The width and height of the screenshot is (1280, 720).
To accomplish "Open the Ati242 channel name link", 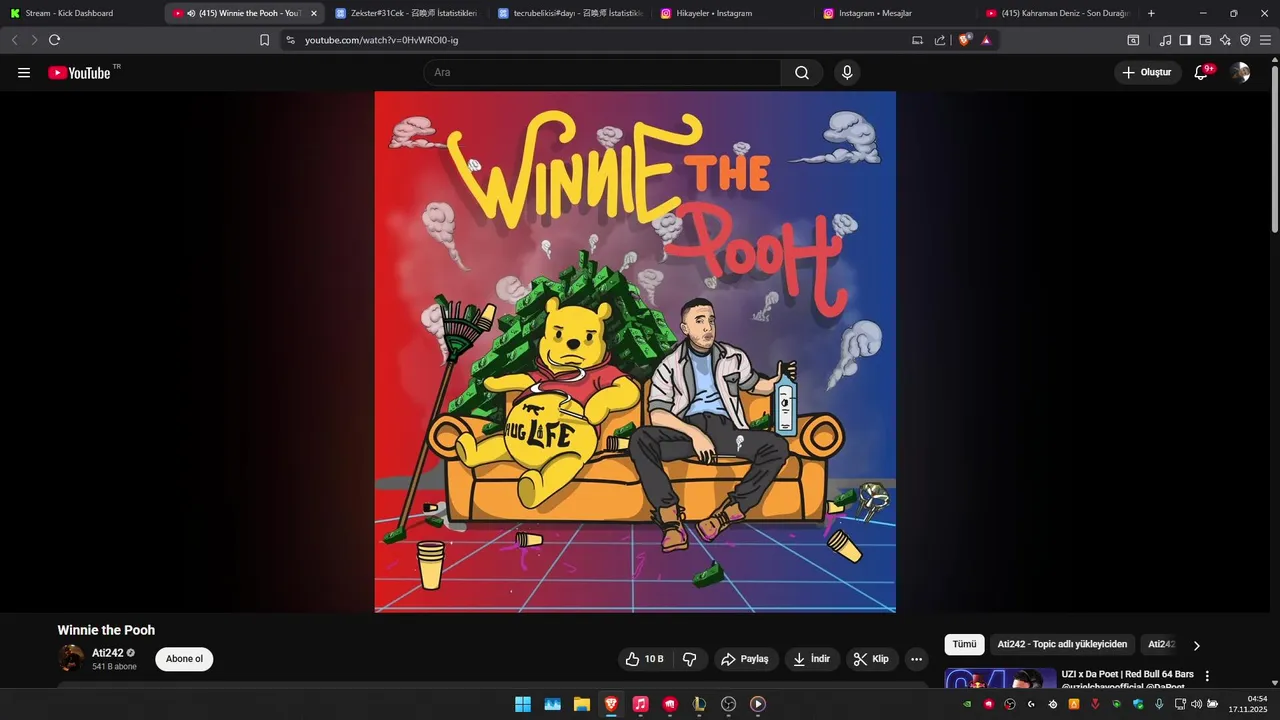I will [x=108, y=653].
